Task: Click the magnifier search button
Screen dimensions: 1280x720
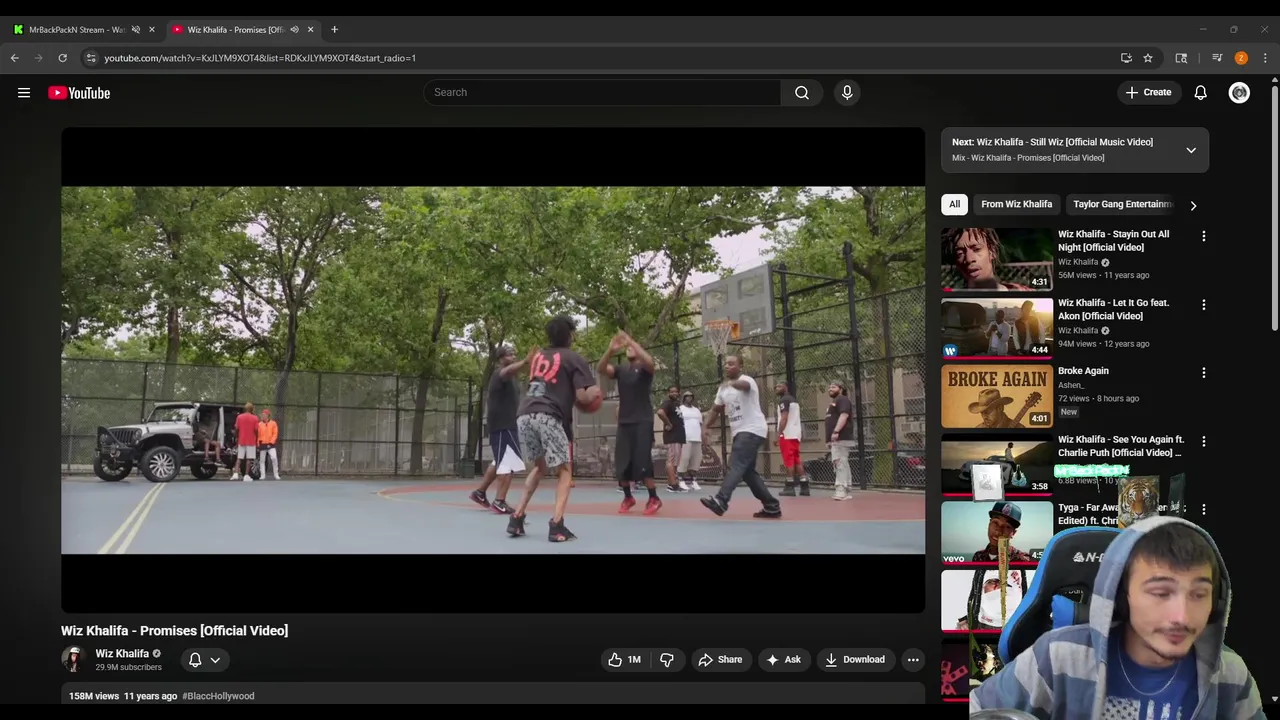Action: (x=802, y=92)
